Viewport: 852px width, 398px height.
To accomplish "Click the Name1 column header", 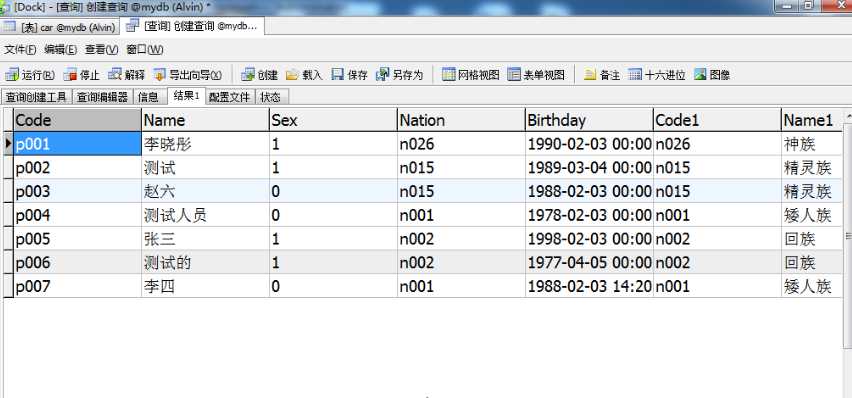I will point(812,120).
